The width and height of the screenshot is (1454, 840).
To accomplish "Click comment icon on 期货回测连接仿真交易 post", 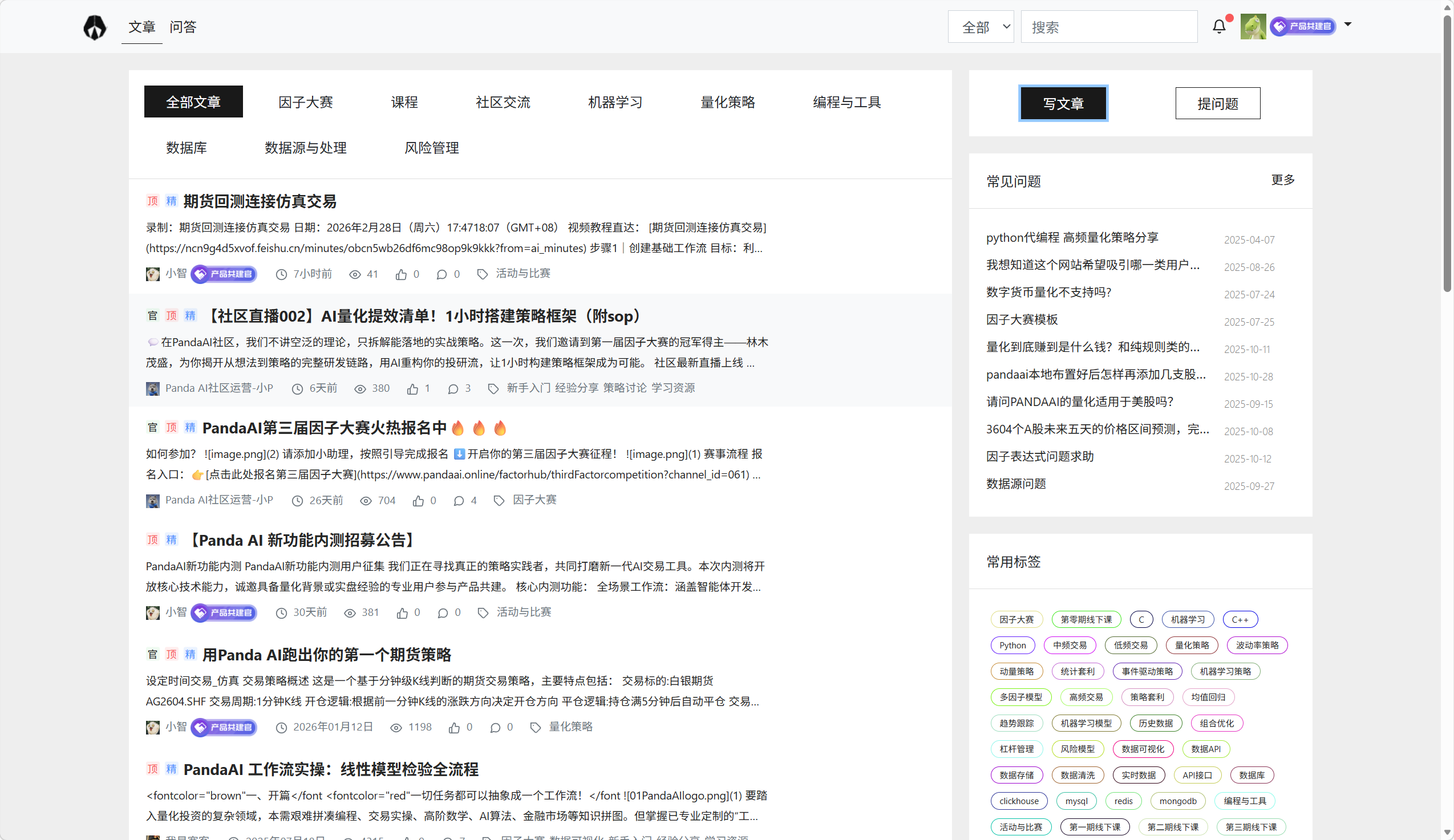I will pyautogui.click(x=442, y=275).
